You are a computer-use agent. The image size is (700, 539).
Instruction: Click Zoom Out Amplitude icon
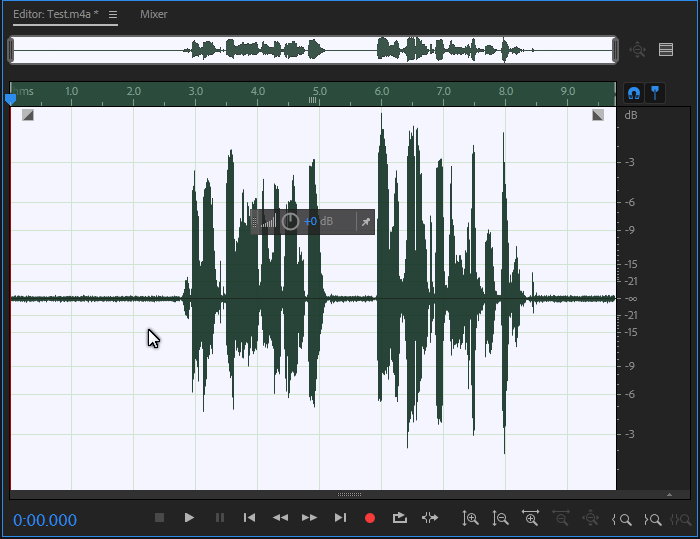pyautogui.click(x=501, y=518)
